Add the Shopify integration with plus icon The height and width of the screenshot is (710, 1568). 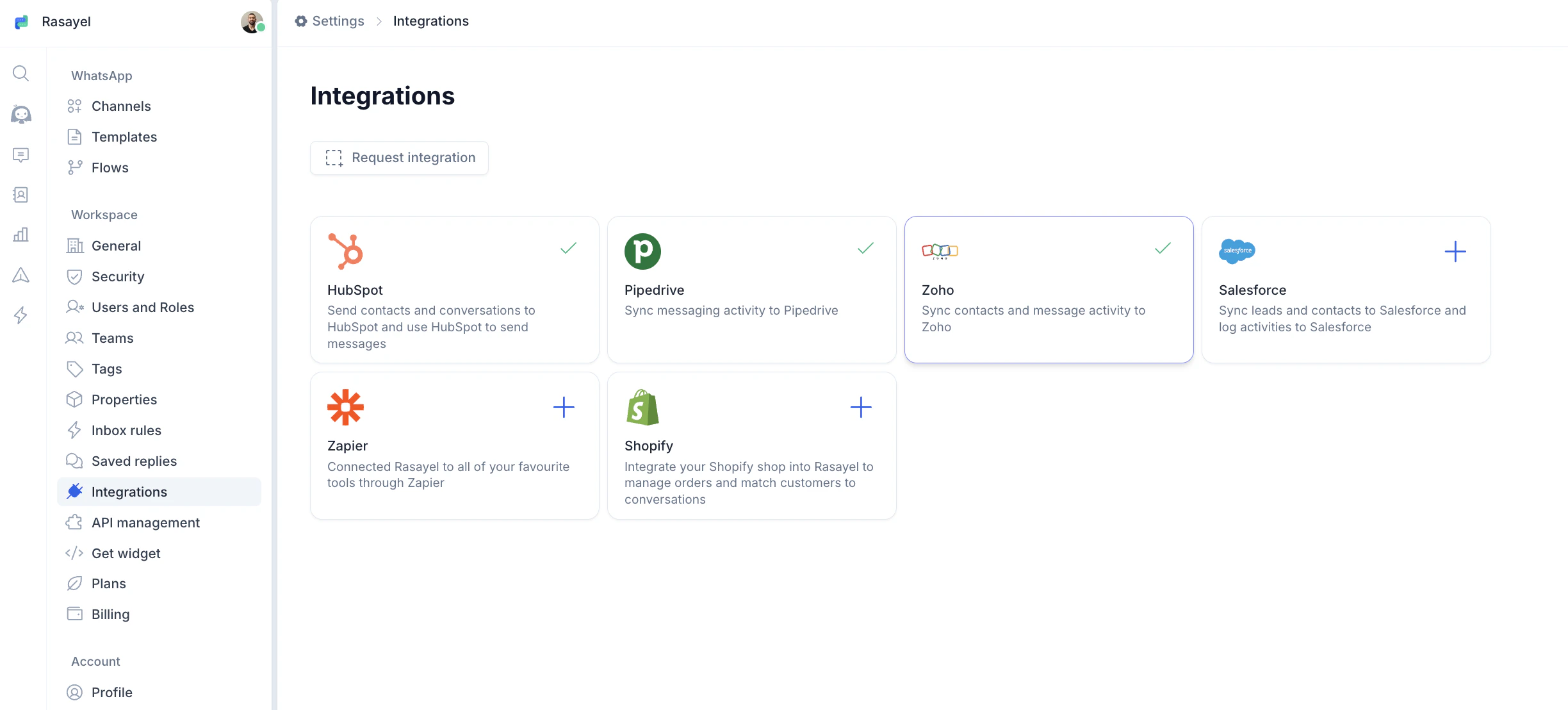861,407
